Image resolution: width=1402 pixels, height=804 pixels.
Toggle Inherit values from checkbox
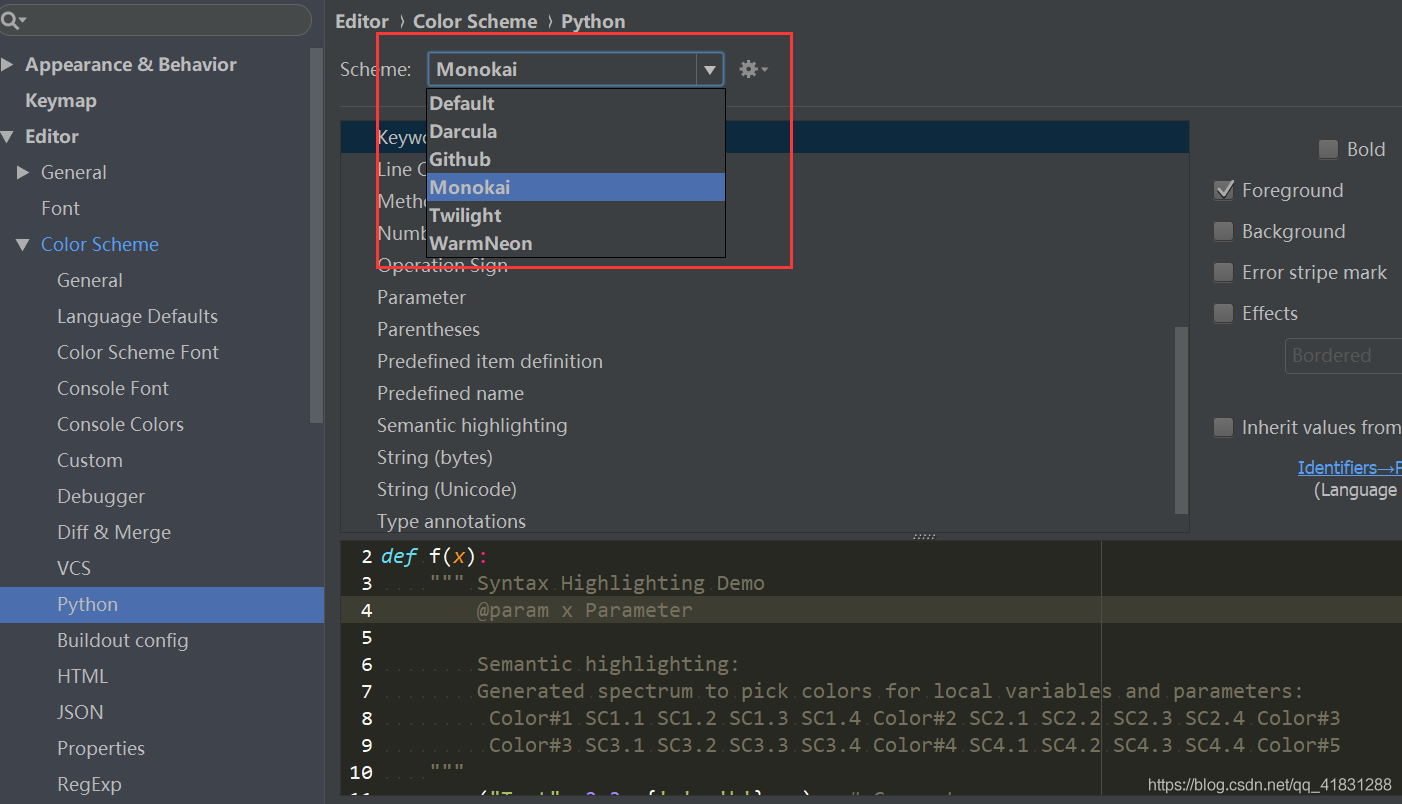(1223, 427)
